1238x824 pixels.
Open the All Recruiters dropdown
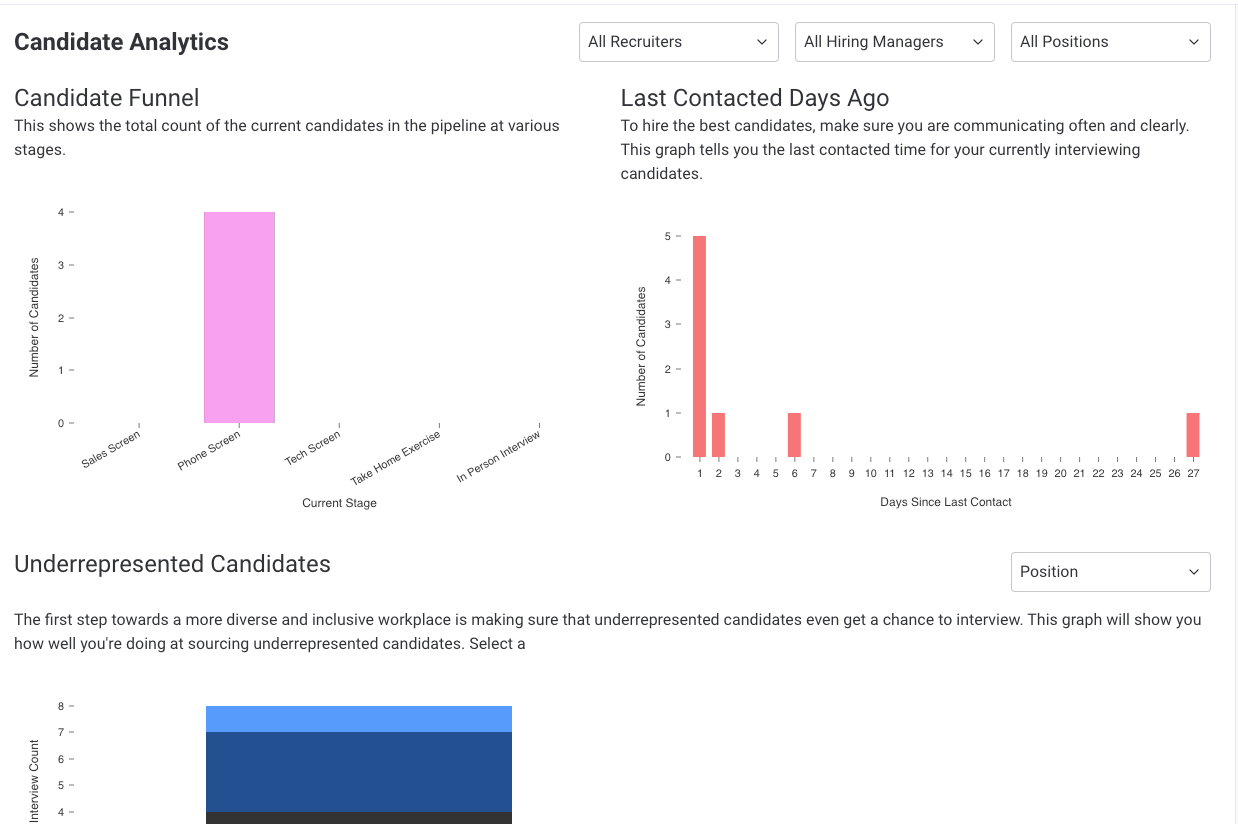pos(678,42)
